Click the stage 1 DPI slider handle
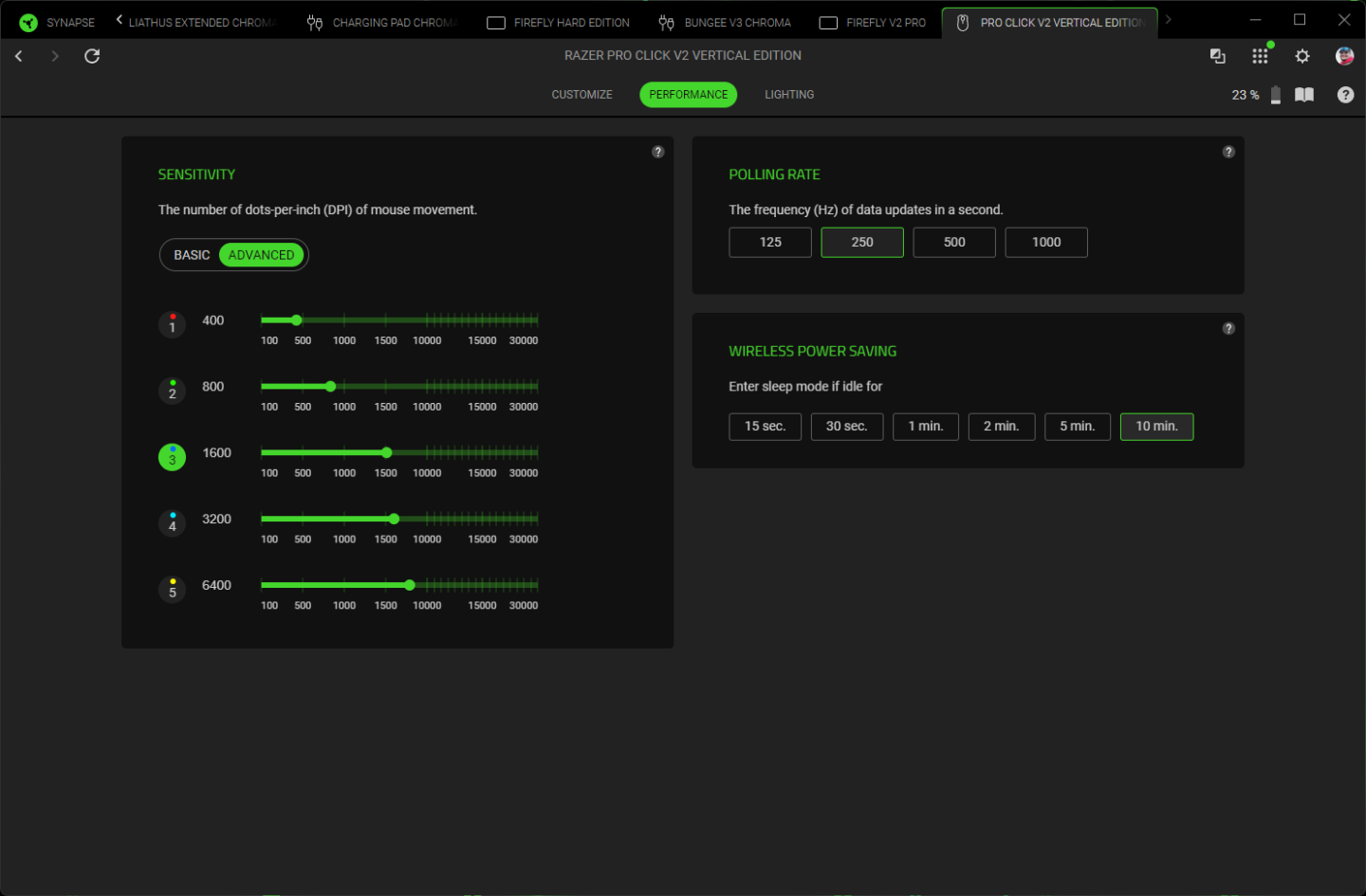 coord(297,320)
